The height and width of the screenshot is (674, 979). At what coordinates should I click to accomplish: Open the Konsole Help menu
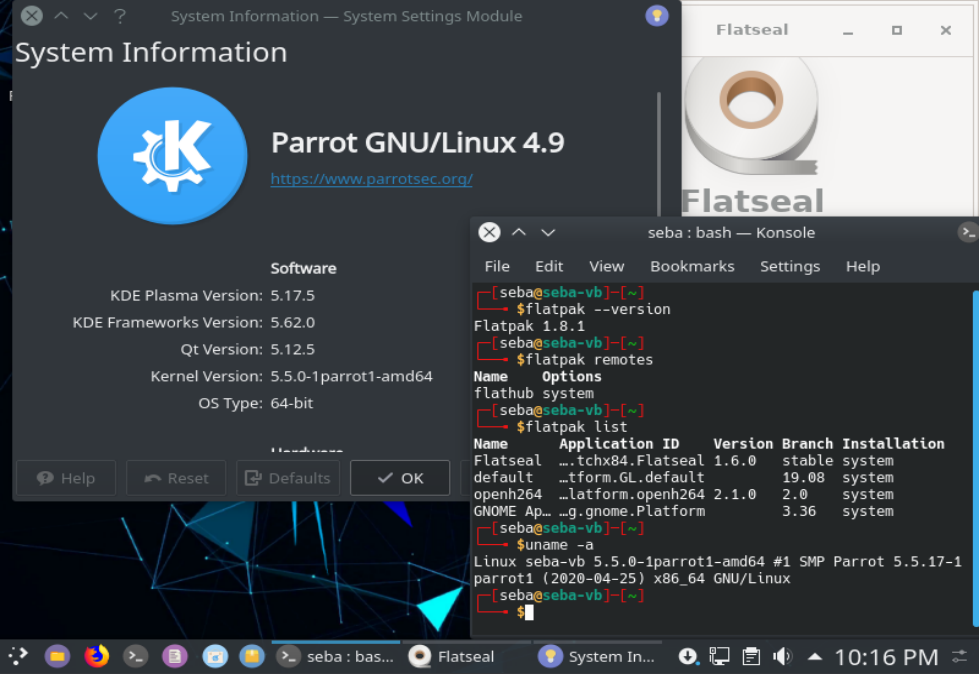[863, 266]
